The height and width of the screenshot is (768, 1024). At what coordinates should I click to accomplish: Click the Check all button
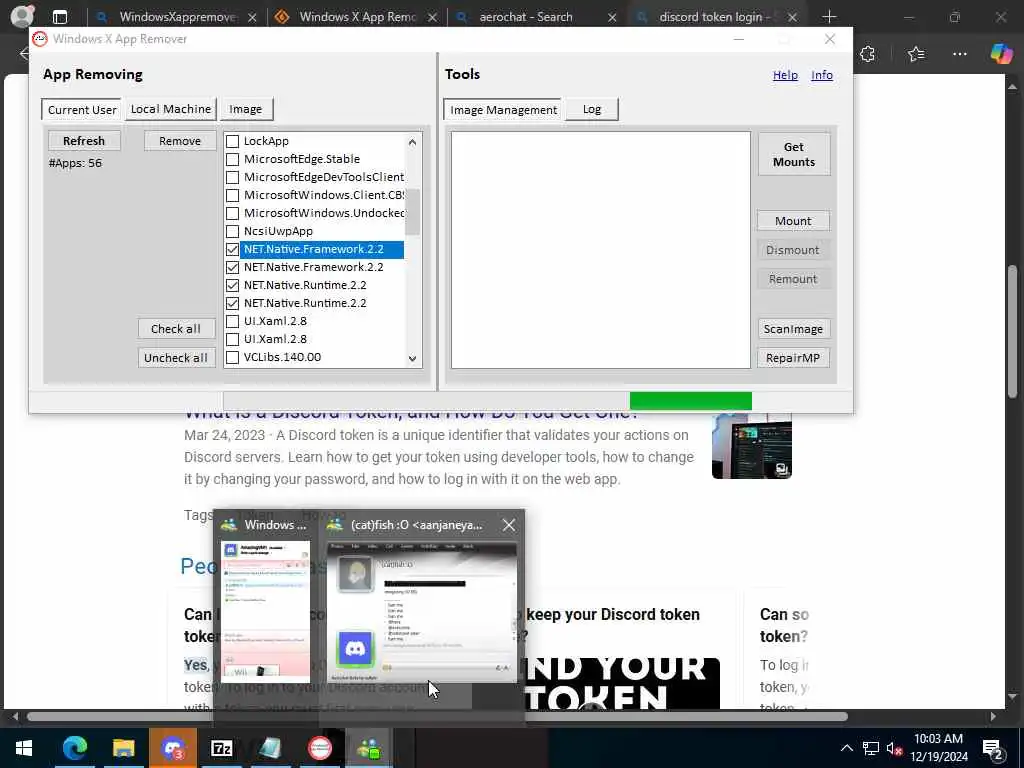(176, 328)
